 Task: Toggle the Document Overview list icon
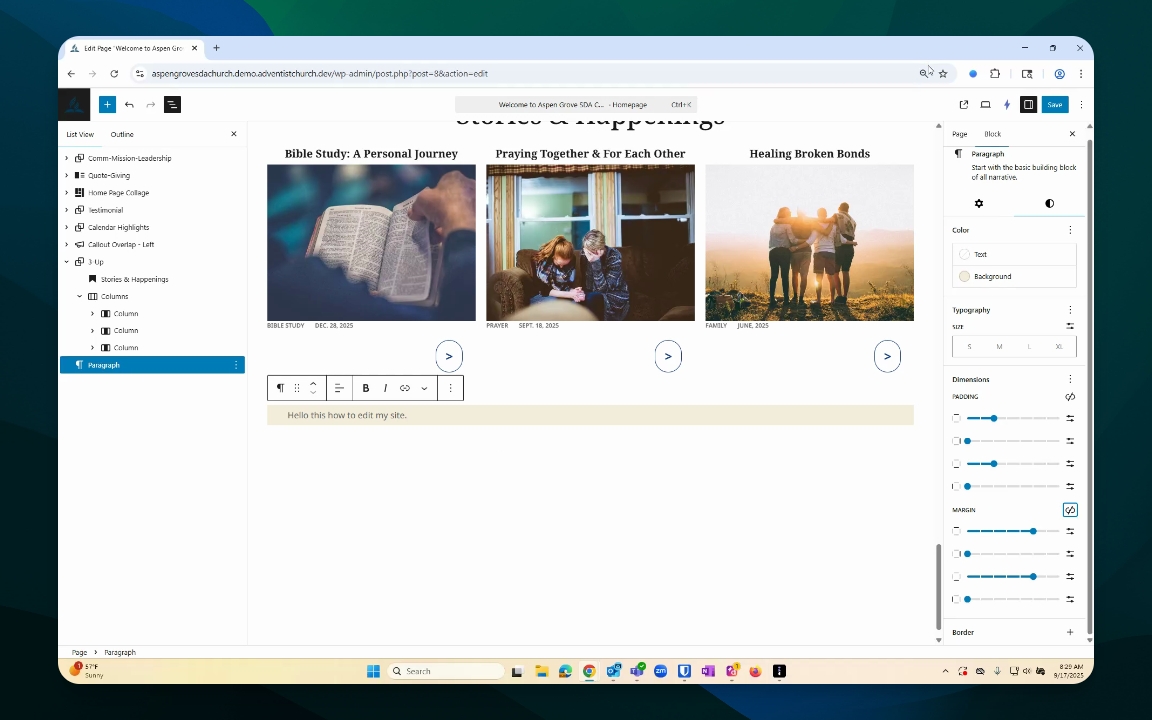(x=172, y=104)
